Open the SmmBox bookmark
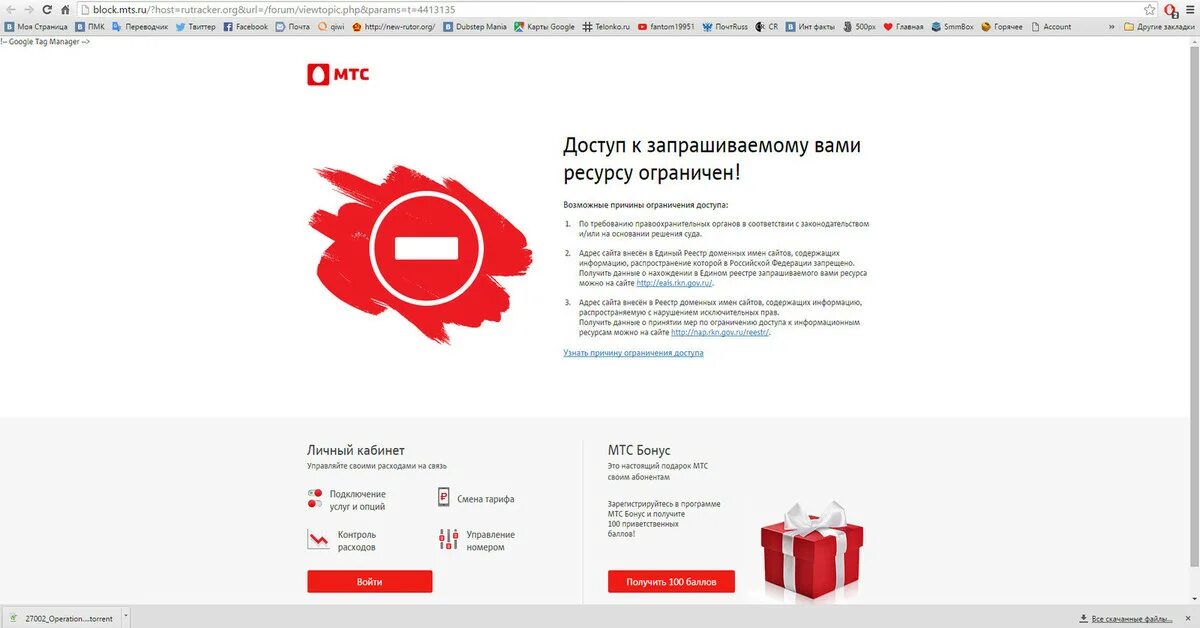This screenshot has height=628, width=1200. [x=952, y=27]
